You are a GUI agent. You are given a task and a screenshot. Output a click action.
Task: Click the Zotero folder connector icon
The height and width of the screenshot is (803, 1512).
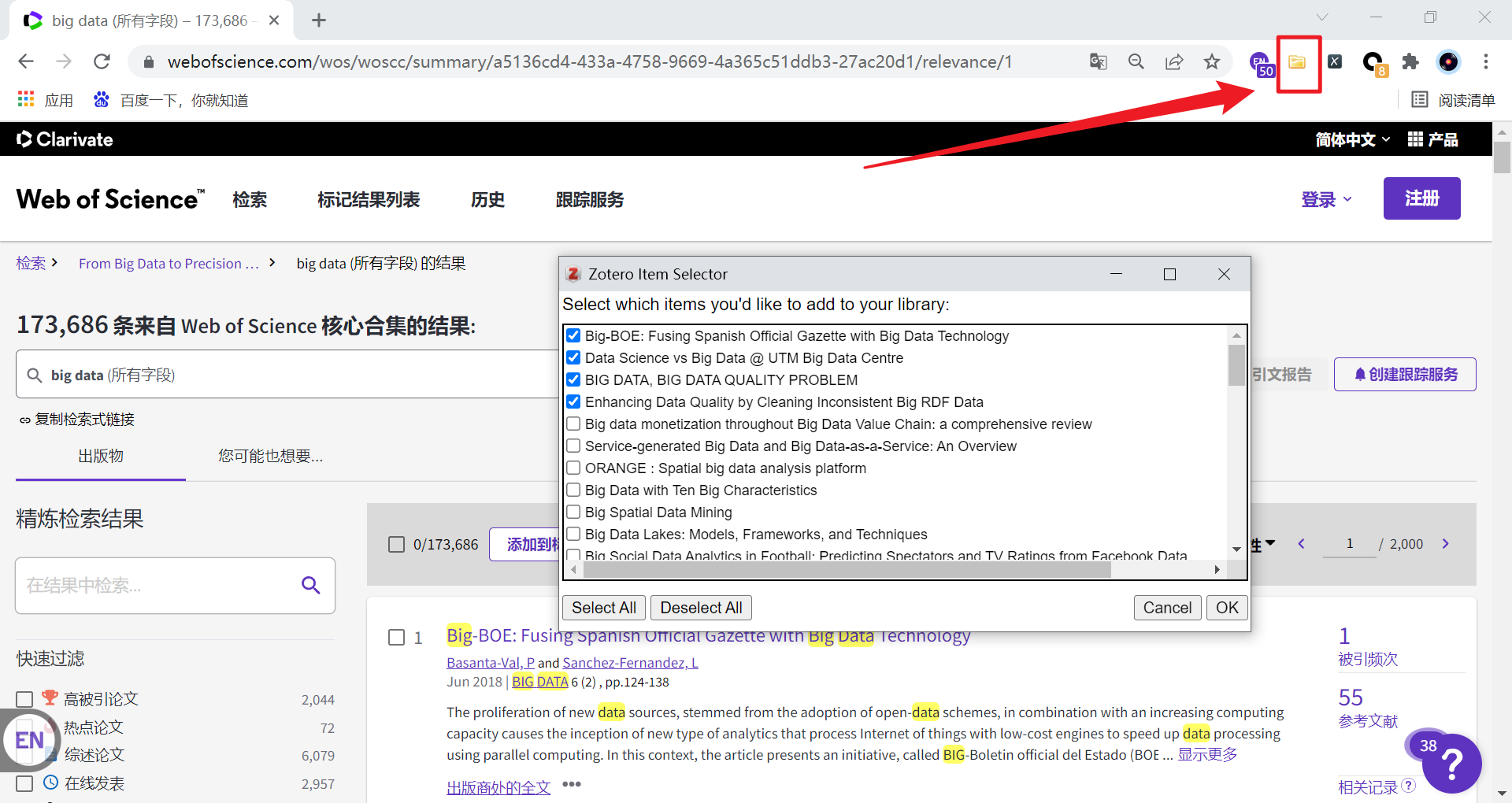1297,62
